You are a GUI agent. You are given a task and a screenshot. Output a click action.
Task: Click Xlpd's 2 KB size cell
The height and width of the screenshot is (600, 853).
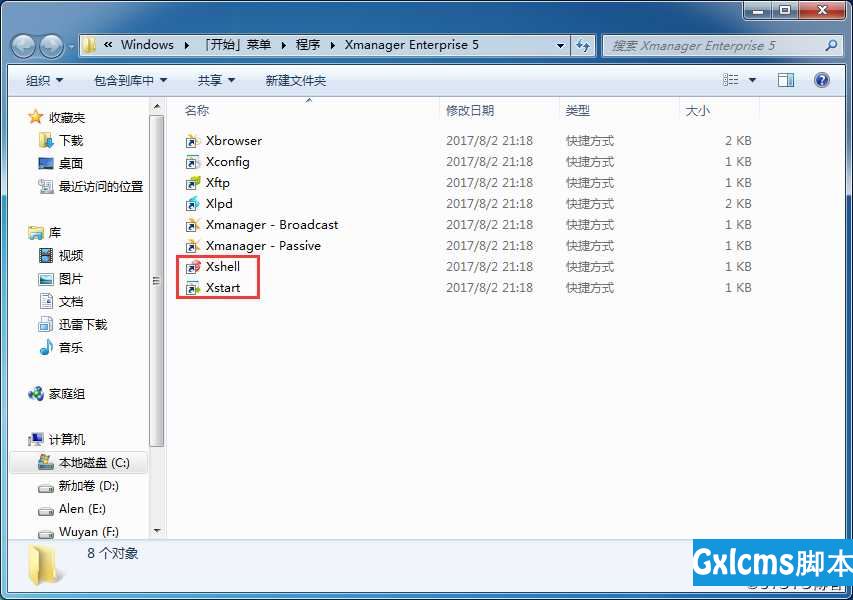click(738, 204)
